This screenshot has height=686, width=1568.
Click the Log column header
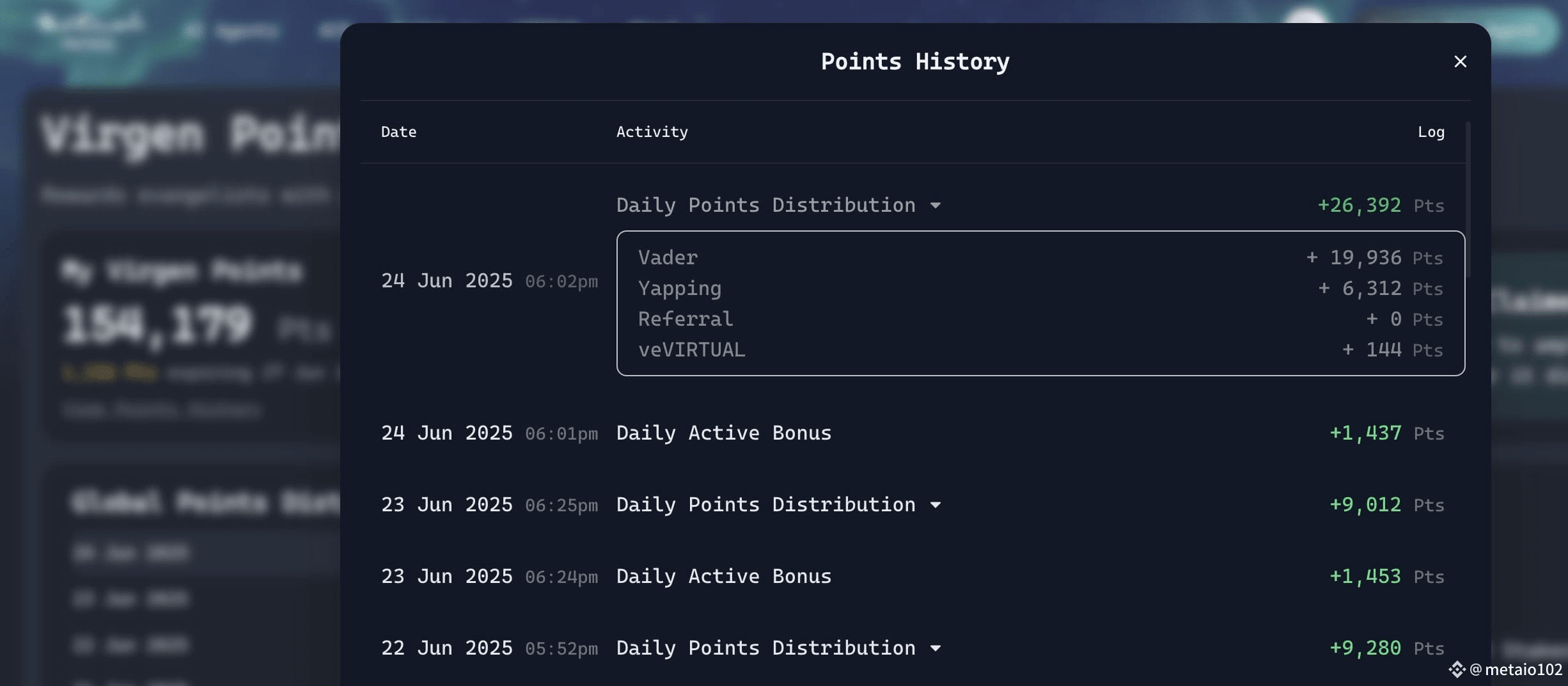coord(1431,132)
